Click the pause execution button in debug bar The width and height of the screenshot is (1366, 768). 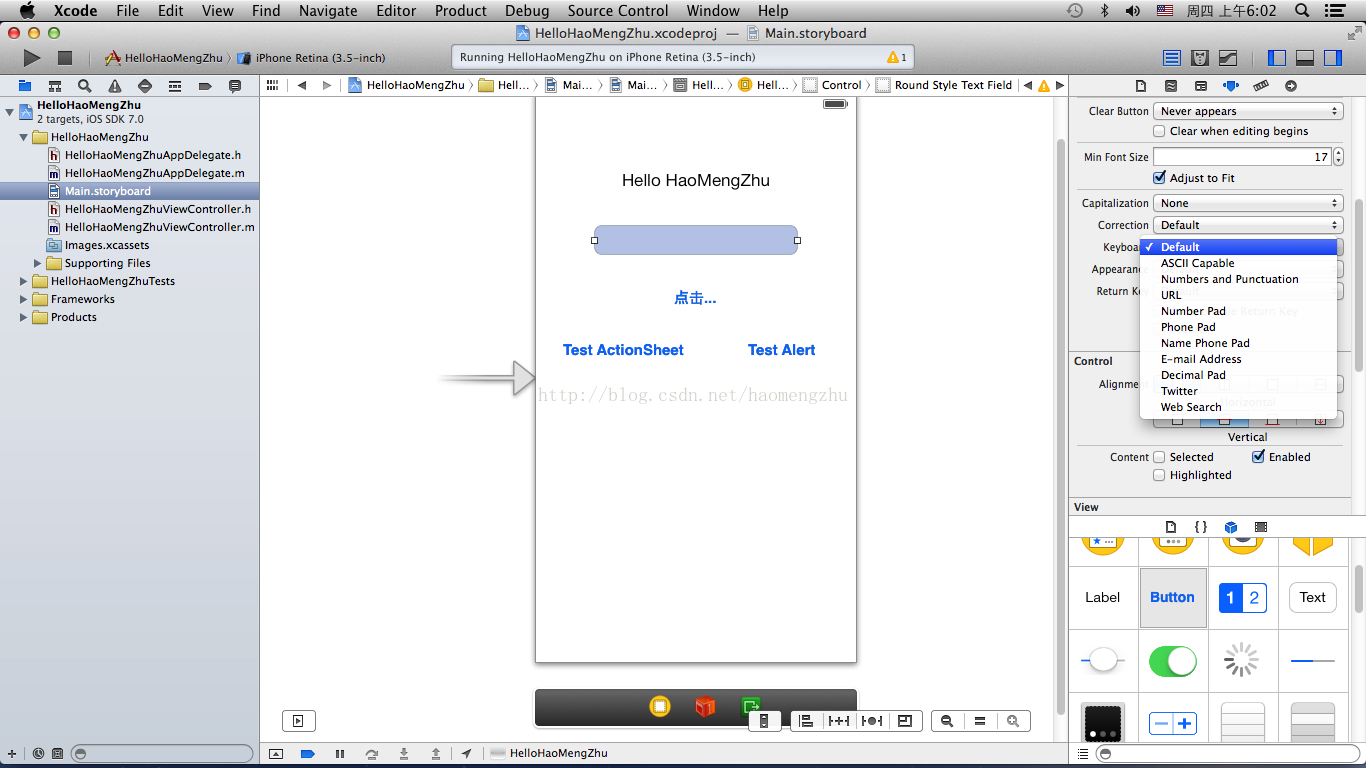point(340,753)
